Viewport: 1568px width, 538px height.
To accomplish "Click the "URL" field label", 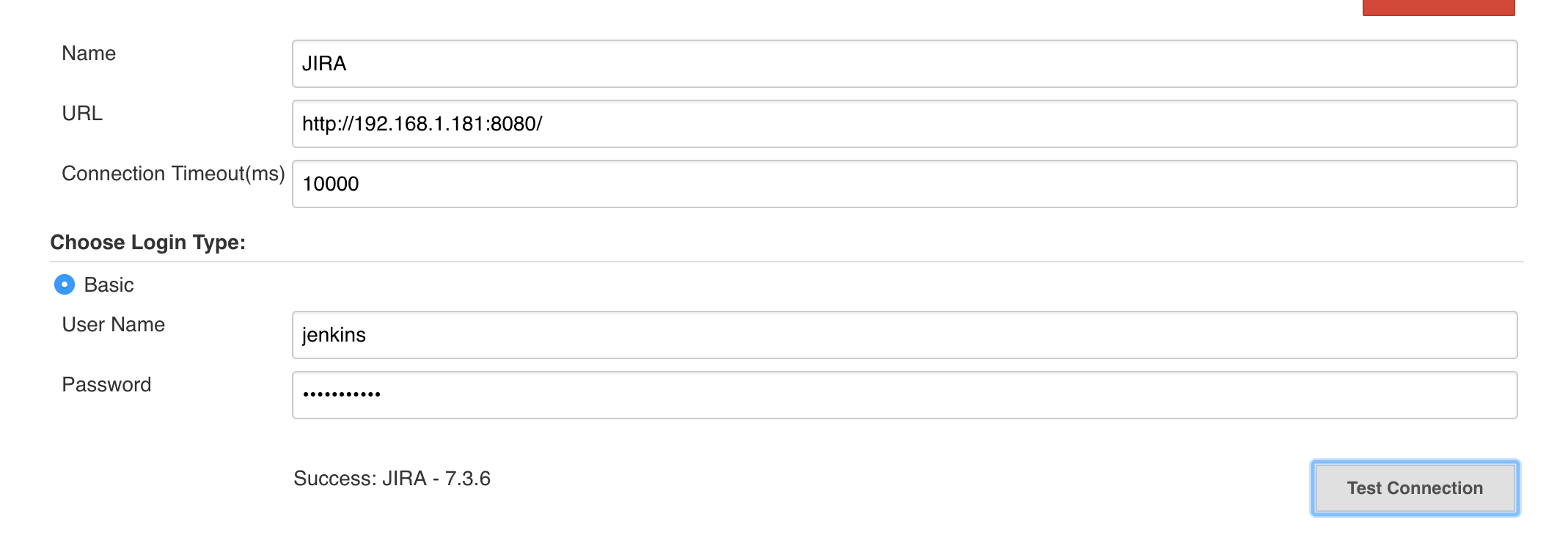I will coord(82,114).
